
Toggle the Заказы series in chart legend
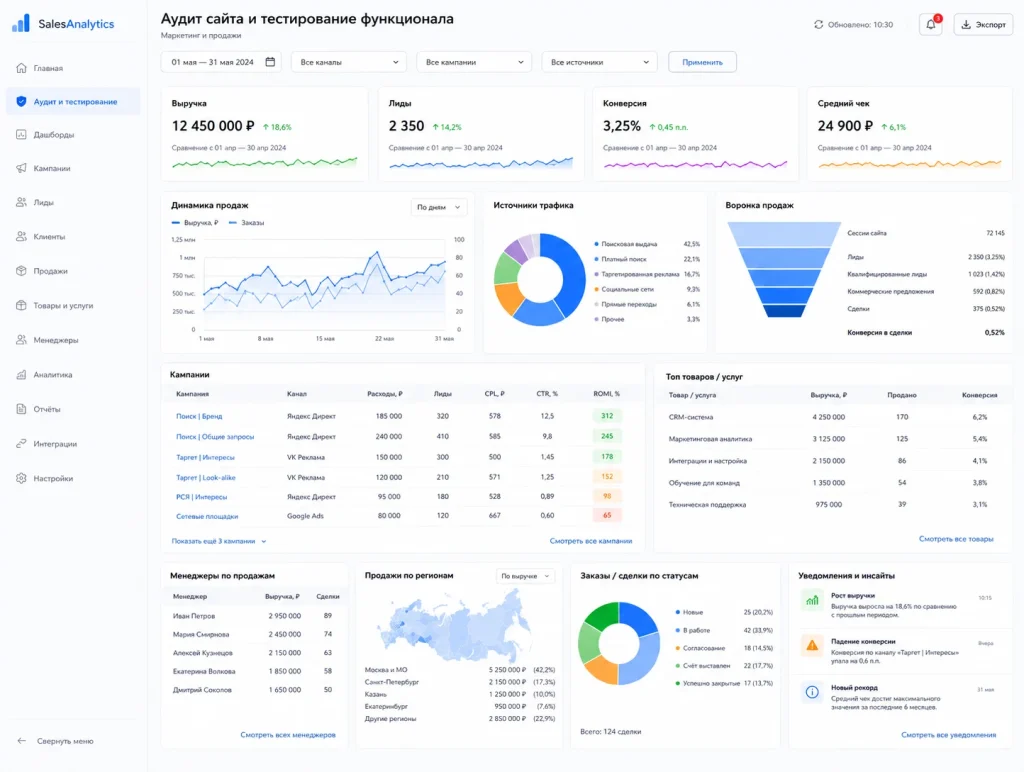[x=247, y=223]
